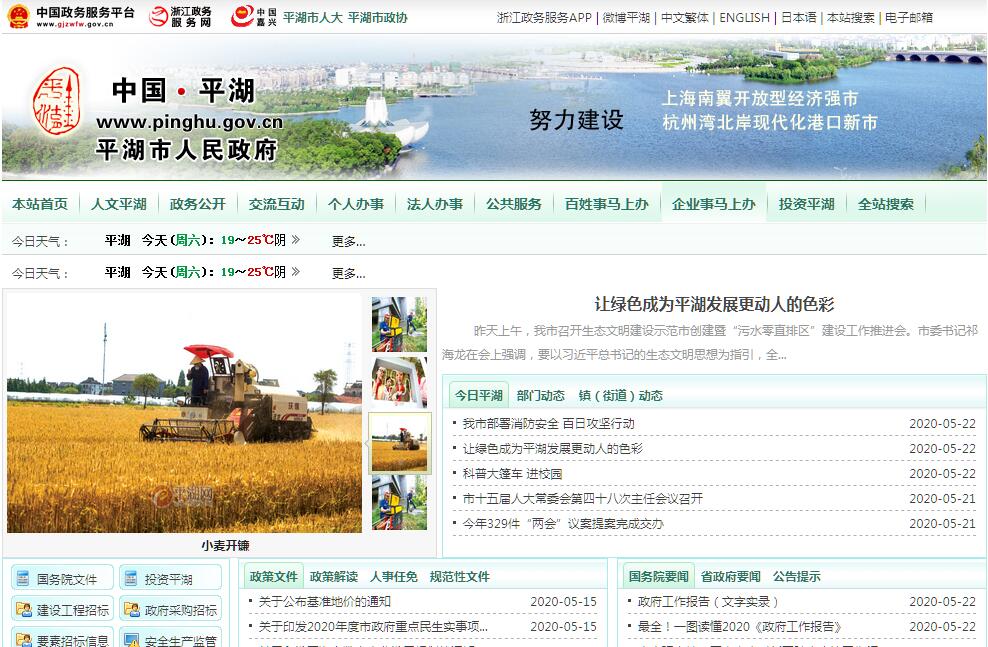The height and width of the screenshot is (647, 988).
Task: Switch to the 省政府要闻 tab
Action: tap(730, 576)
